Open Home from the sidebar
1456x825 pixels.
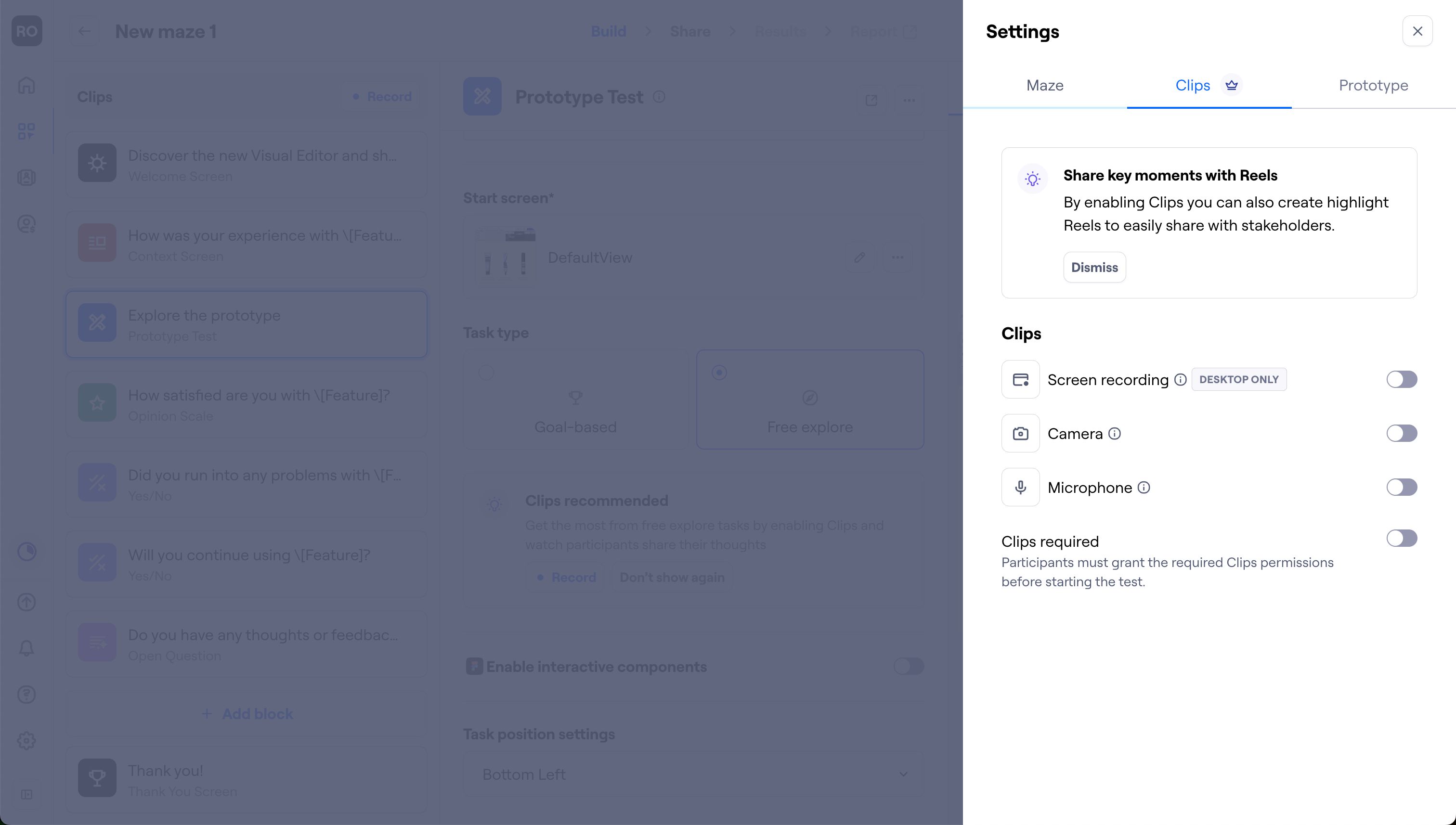pyautogui.click(x=26, y=86)
